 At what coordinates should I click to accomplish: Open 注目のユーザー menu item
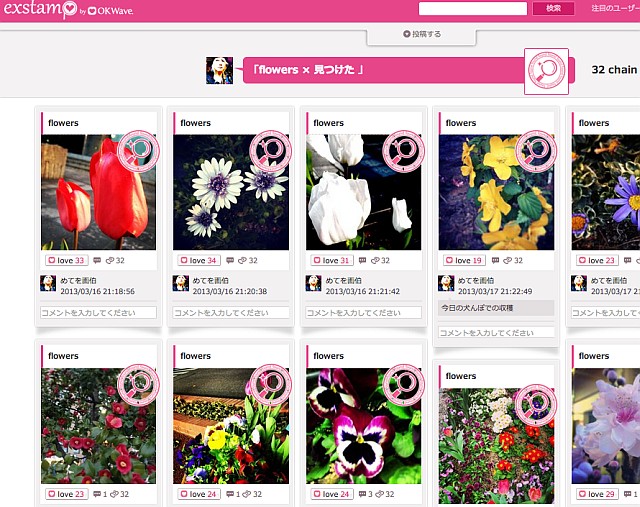[x=616, y=8]
